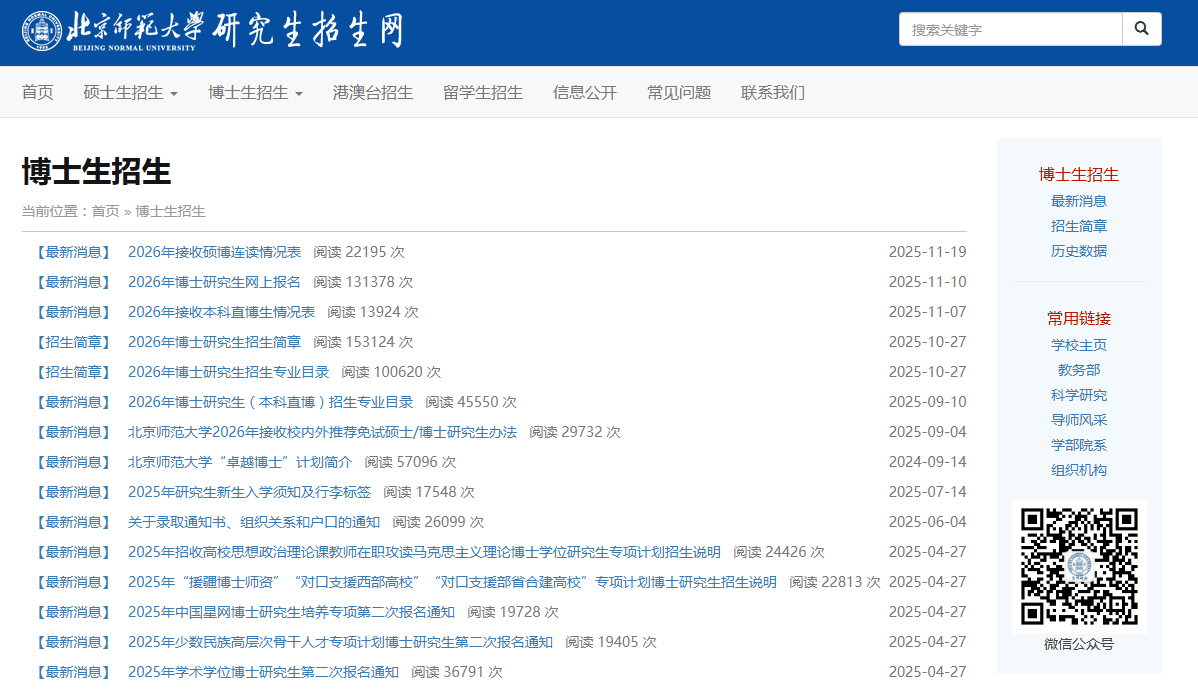Click 【招生简章】 category tag for 专业目录
The width and height of the screenshot is (1198, 690).
pyautogui.click(x=72, y=372)
